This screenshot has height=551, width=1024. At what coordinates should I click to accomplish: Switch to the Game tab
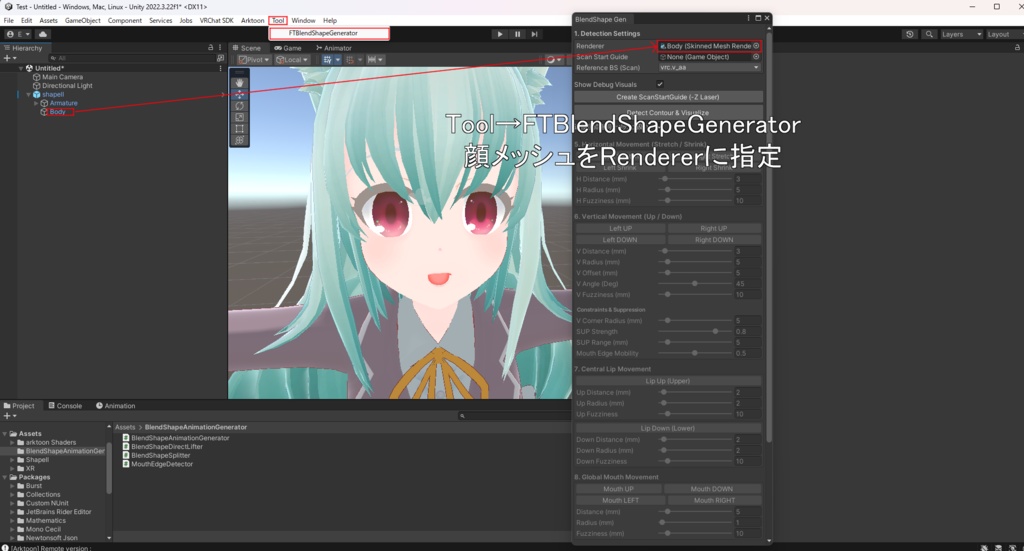click(287, 48)
